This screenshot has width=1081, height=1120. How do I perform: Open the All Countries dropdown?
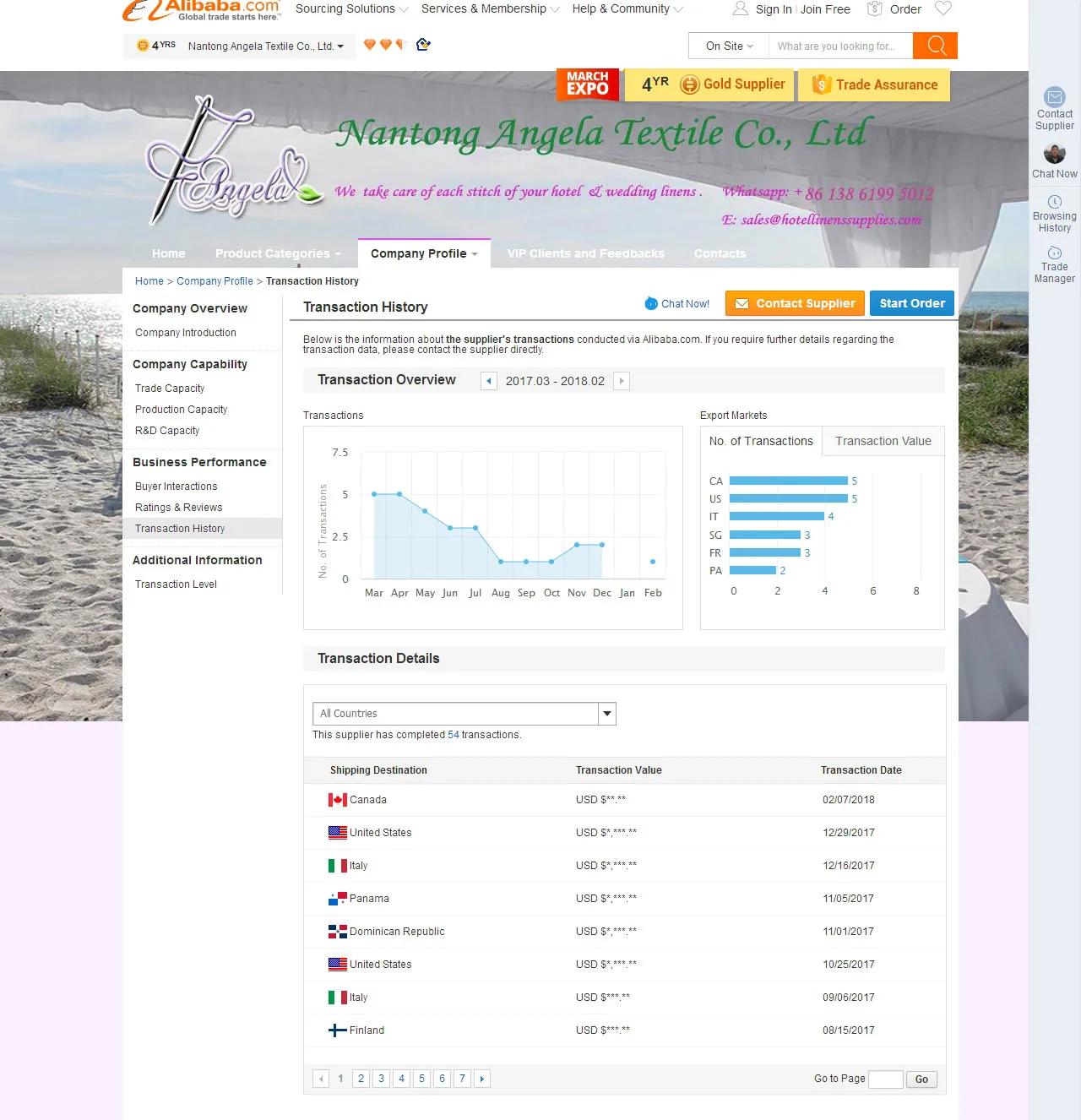pos(464,714)
